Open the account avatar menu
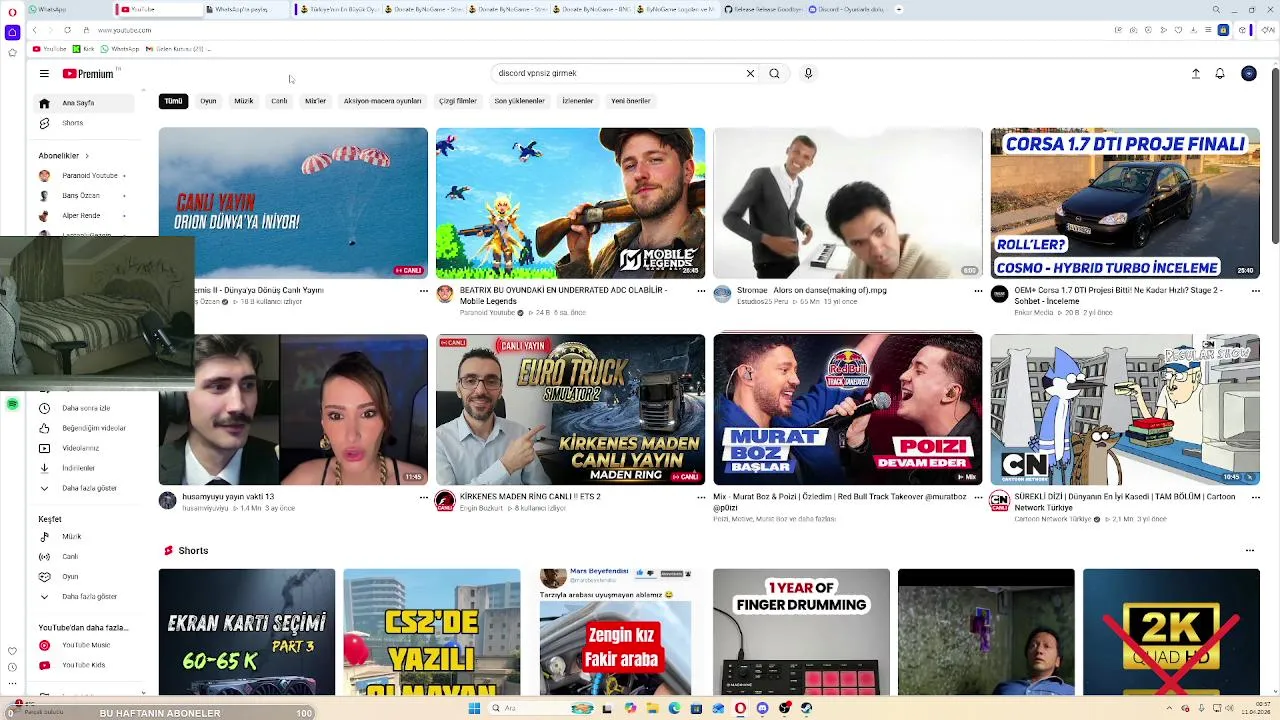Image resolution: width=1280 pixels, height=720 pixels. pyautogui.click(x=1249, y=73)
